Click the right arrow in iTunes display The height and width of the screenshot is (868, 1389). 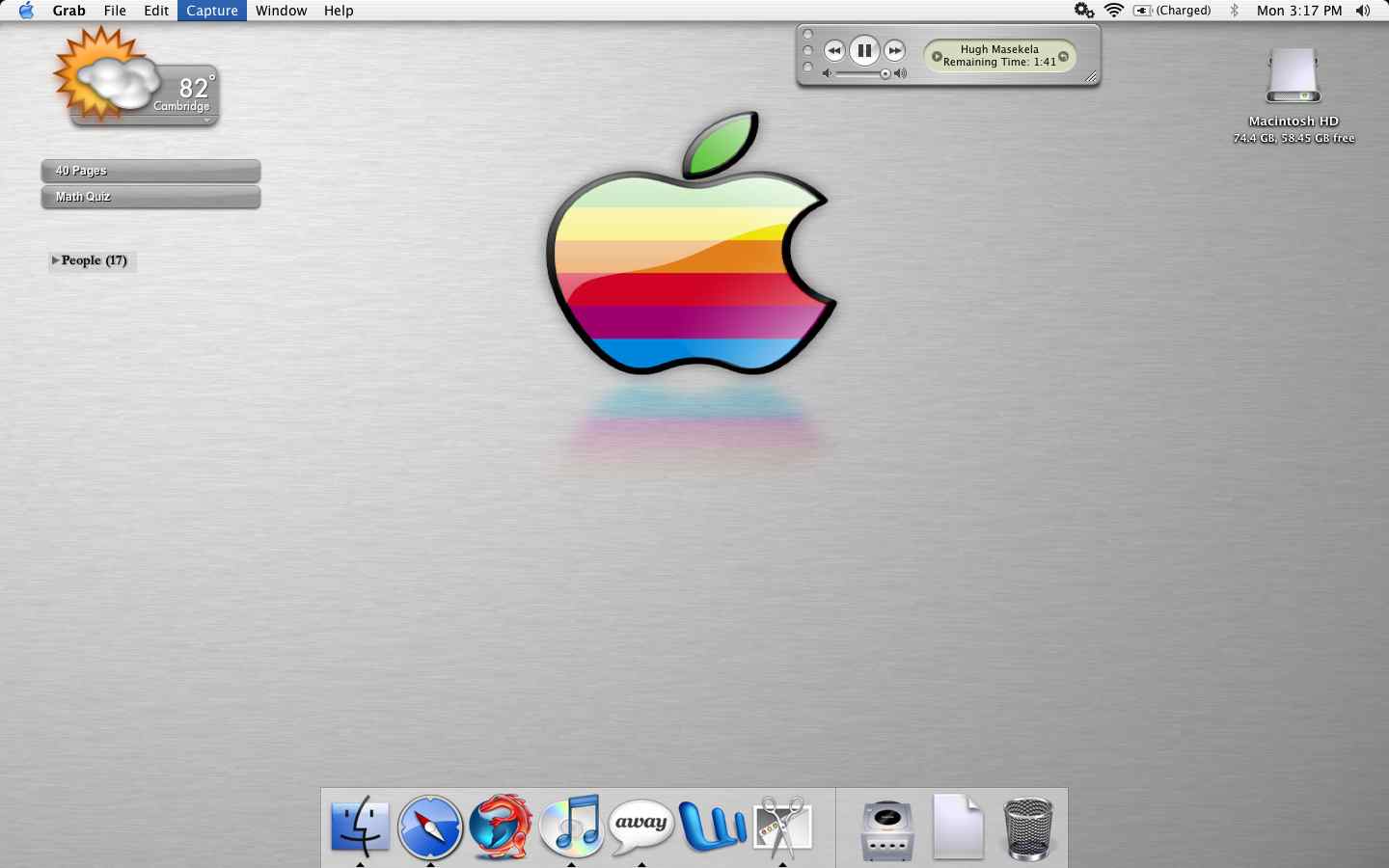[x=1063, y=57]
